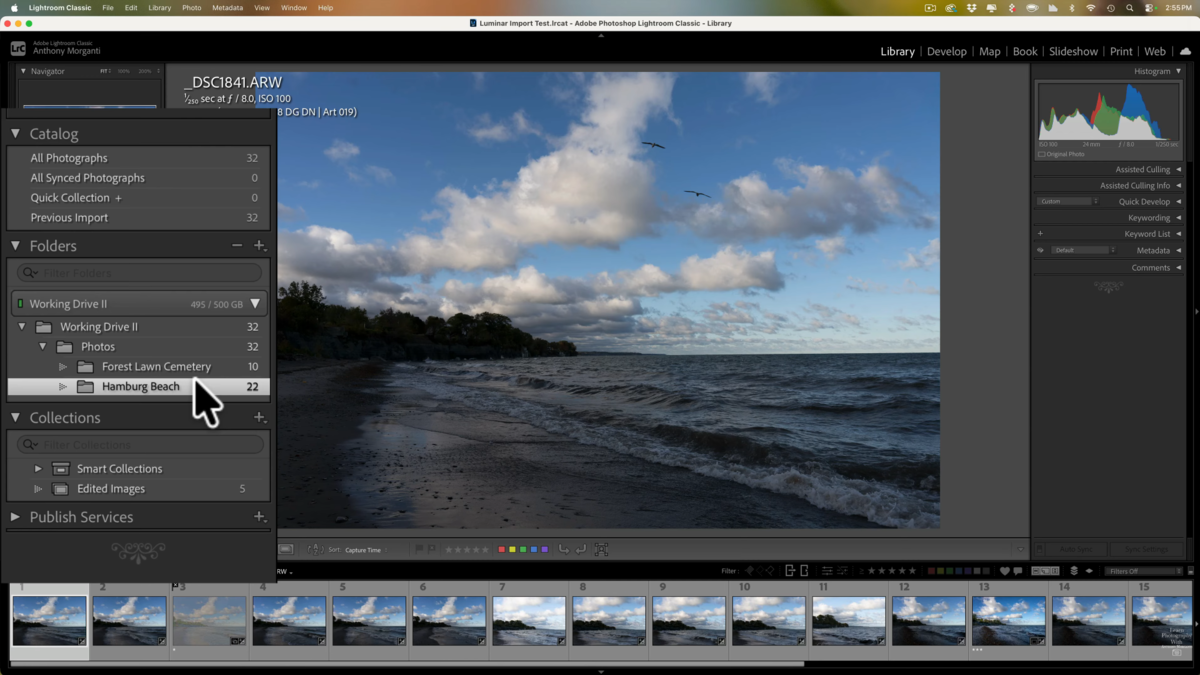Click the Folders minus icon
Screen dimensions: 1200x675
(x=237, y=245)
